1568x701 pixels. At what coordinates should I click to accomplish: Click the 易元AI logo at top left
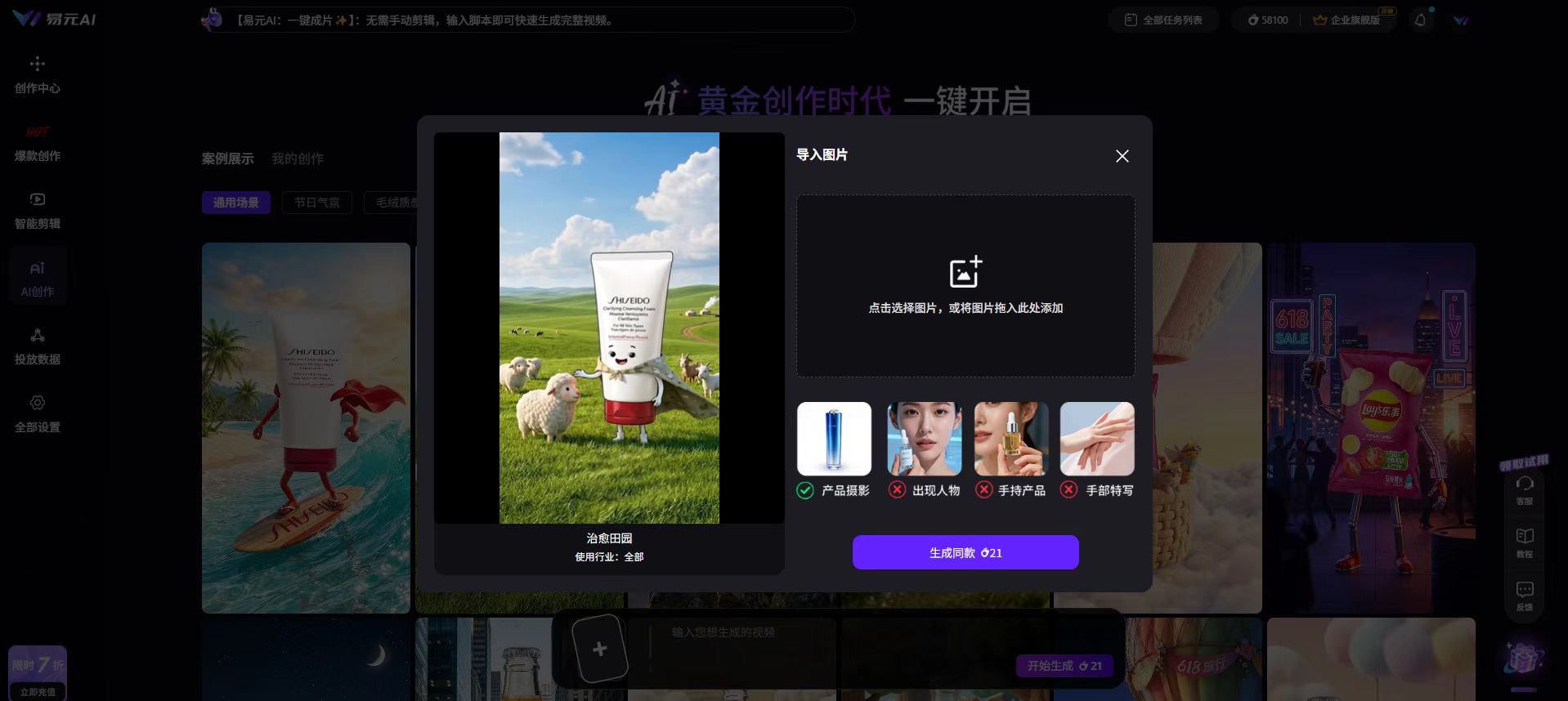54,19
